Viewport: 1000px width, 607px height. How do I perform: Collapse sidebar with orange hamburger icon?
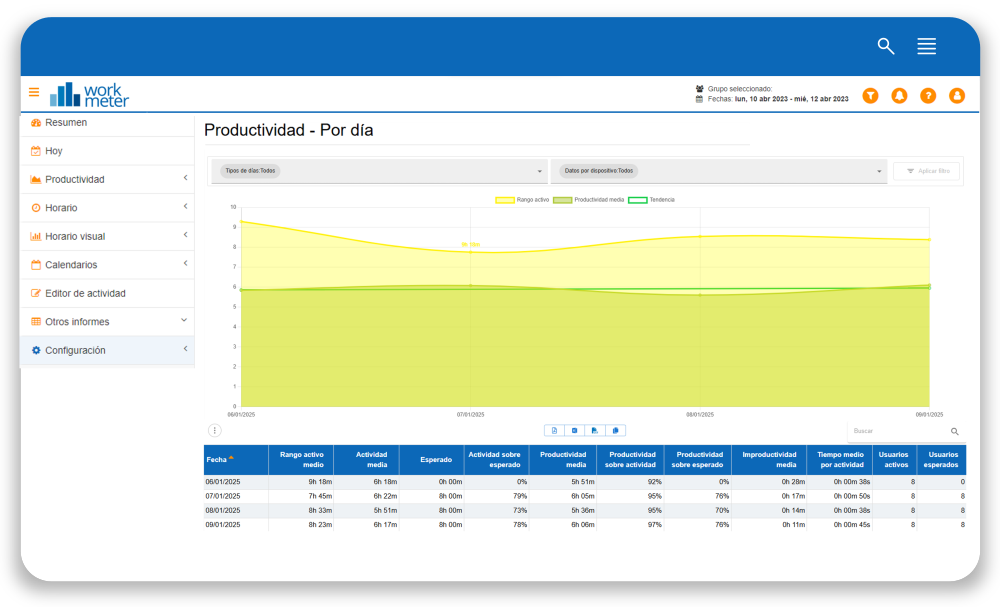[x=34, y=92]
